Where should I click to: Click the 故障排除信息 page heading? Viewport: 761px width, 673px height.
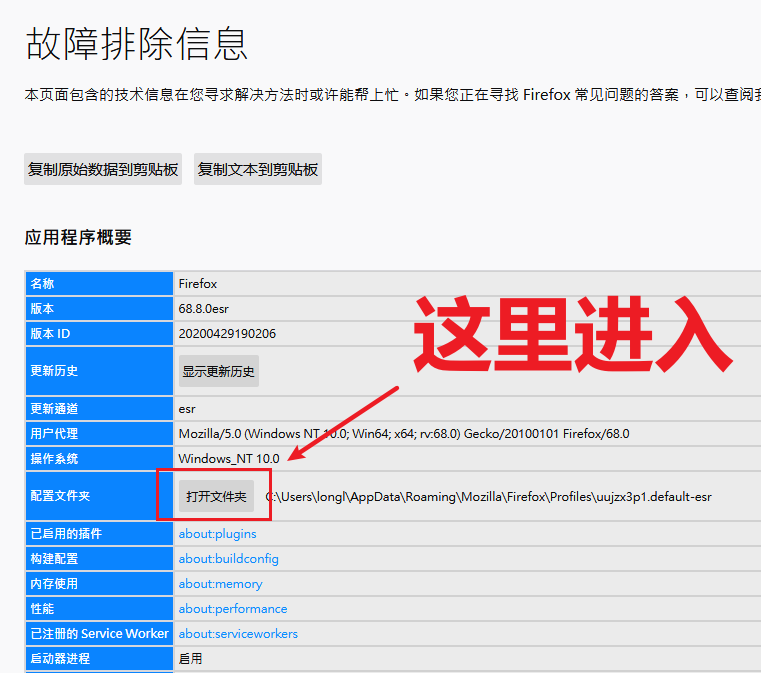136,44
